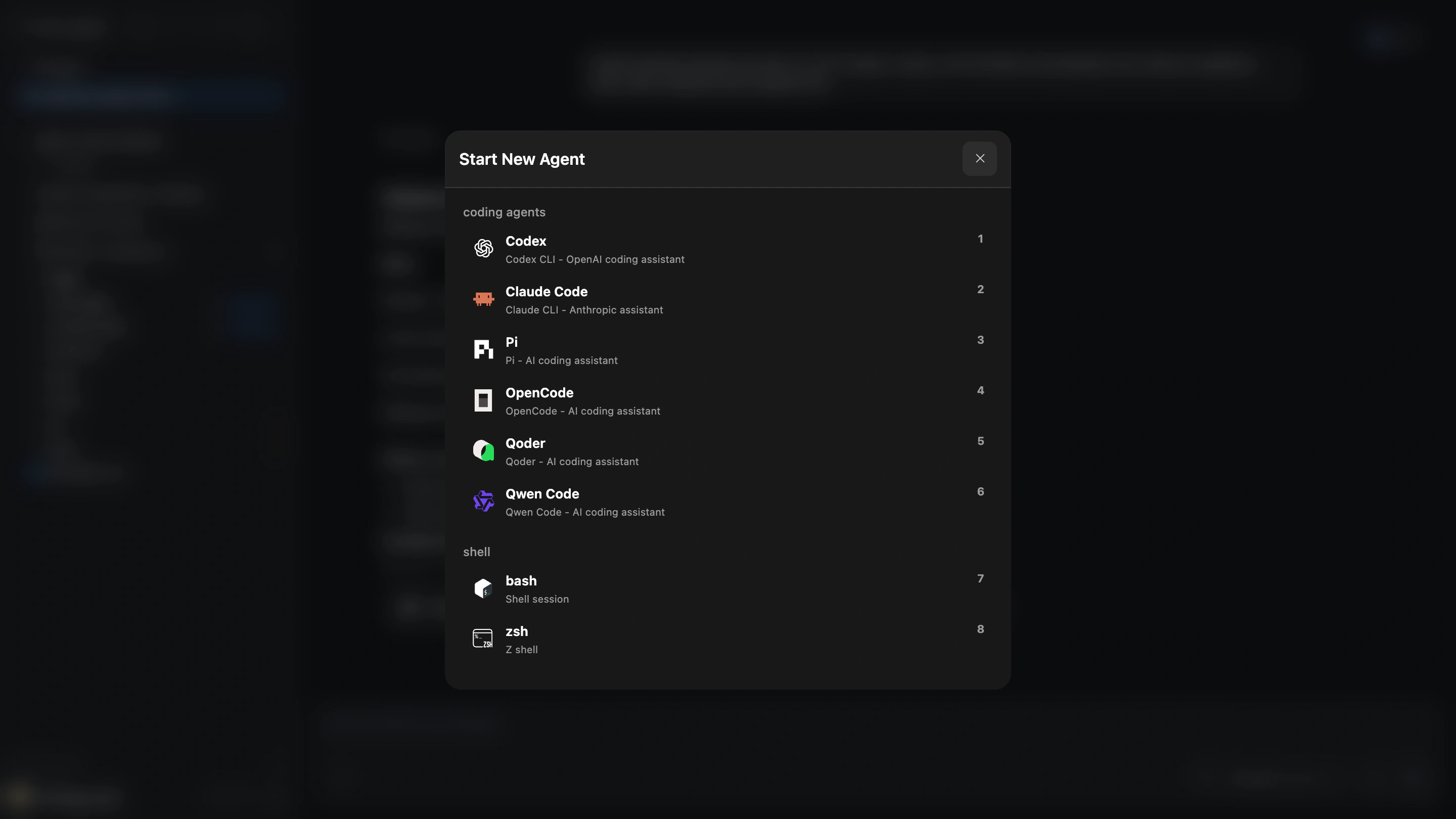Click the 'Z shell' description

click(x=521, y=650)
